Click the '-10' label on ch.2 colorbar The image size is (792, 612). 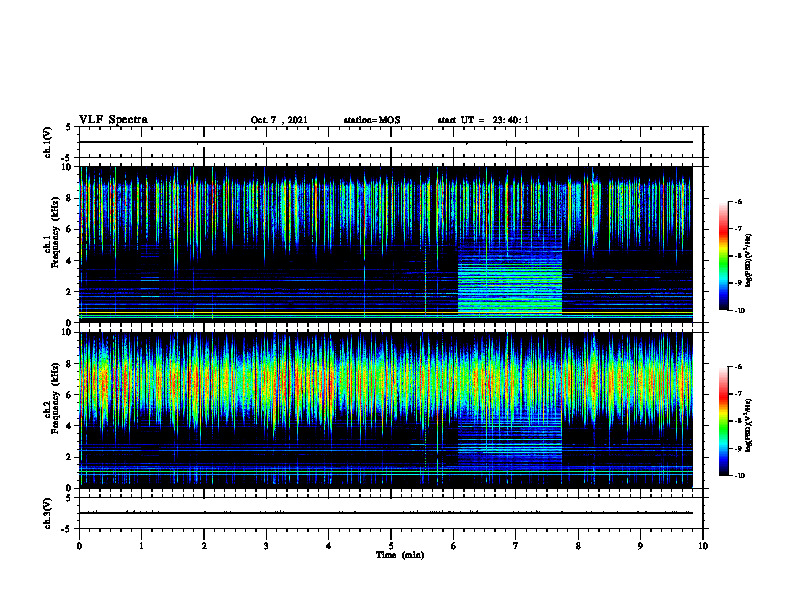(739, 476)
